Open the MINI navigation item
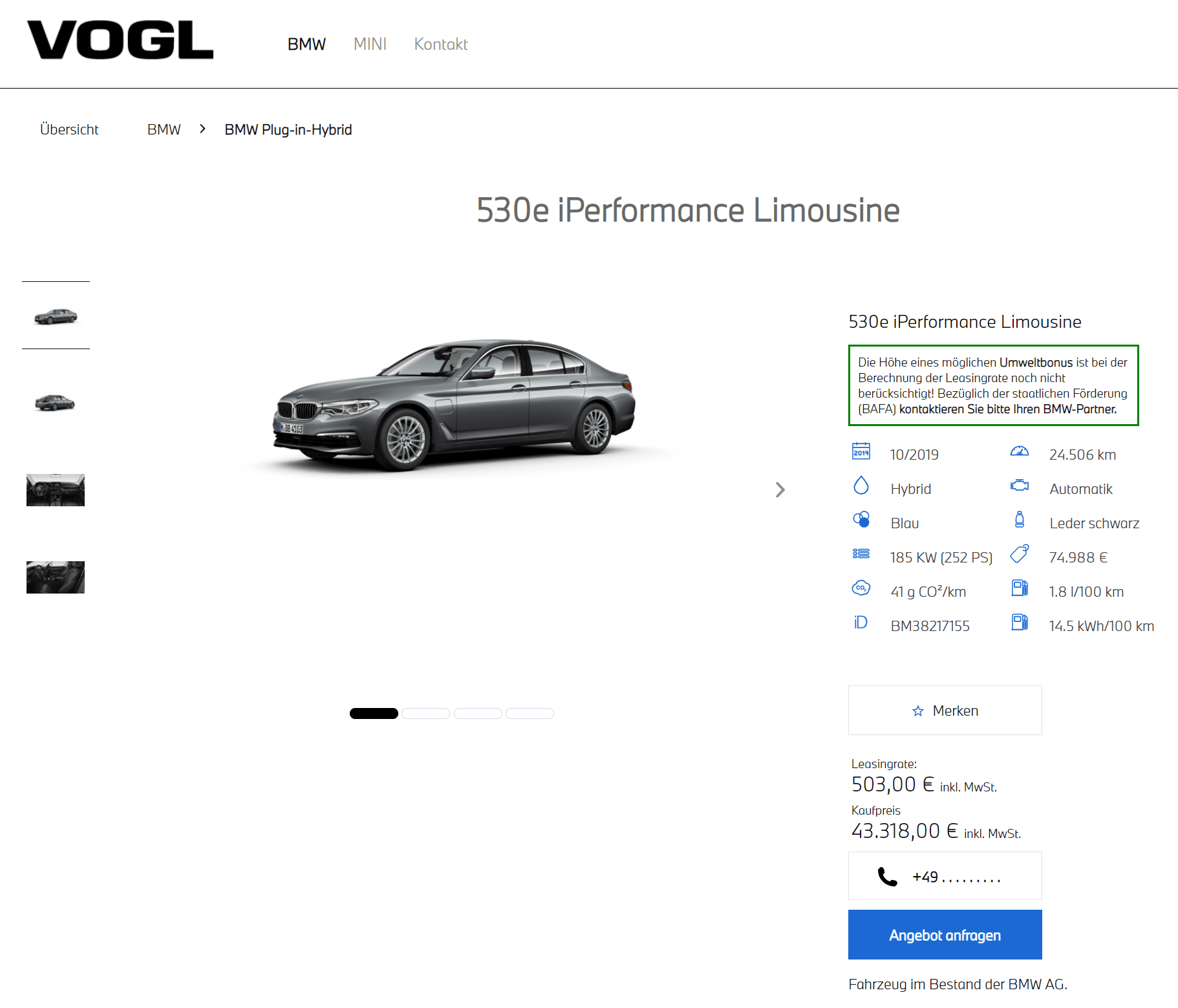 (370, 44)
